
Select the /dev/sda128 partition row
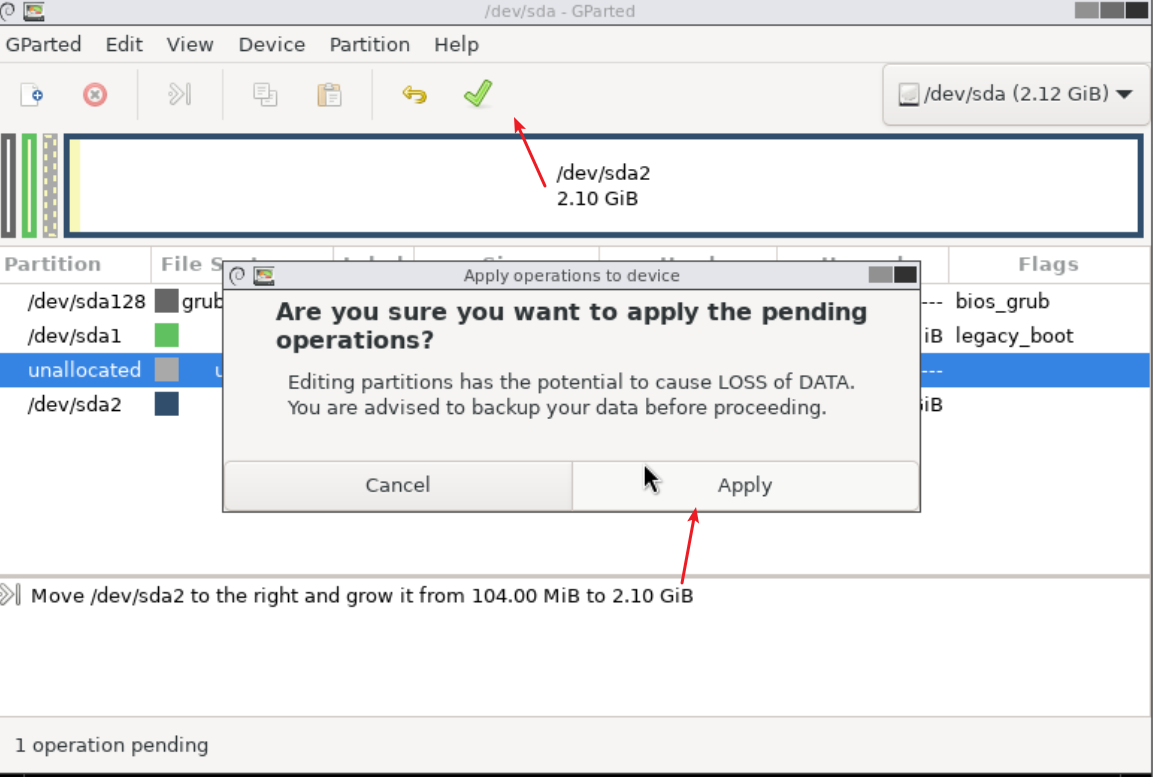coord(87,301)
